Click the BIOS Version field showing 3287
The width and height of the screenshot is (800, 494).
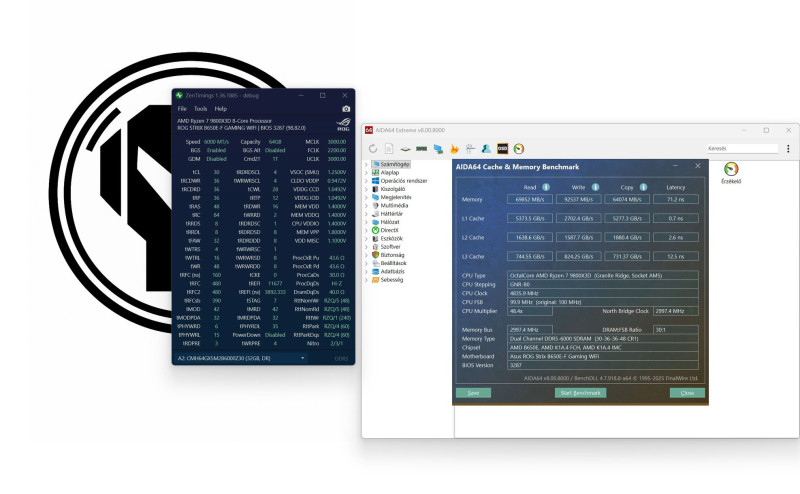(x=603, y=365)
